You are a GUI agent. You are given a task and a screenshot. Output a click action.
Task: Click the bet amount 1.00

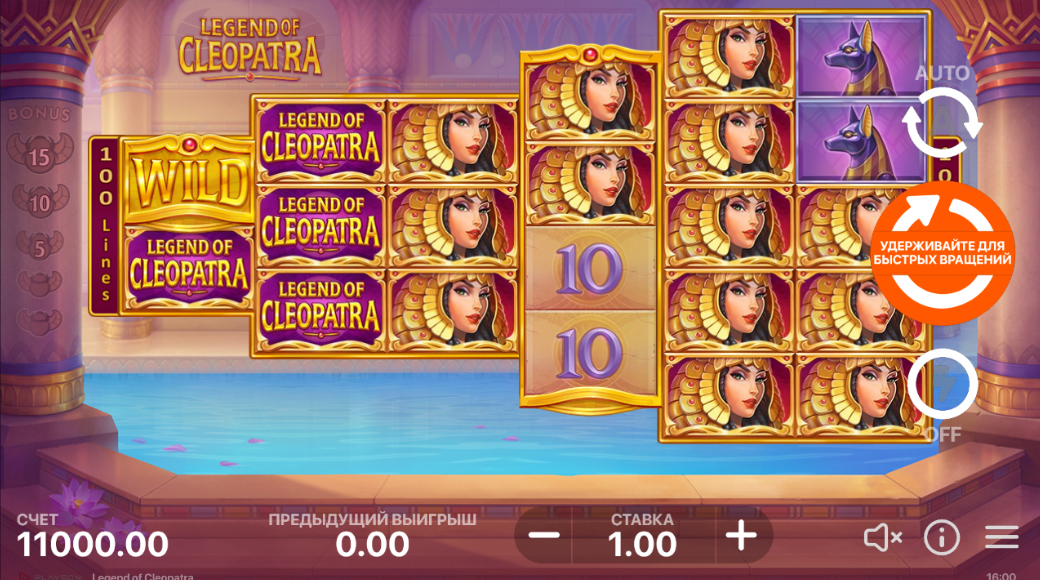click(642, 545)
